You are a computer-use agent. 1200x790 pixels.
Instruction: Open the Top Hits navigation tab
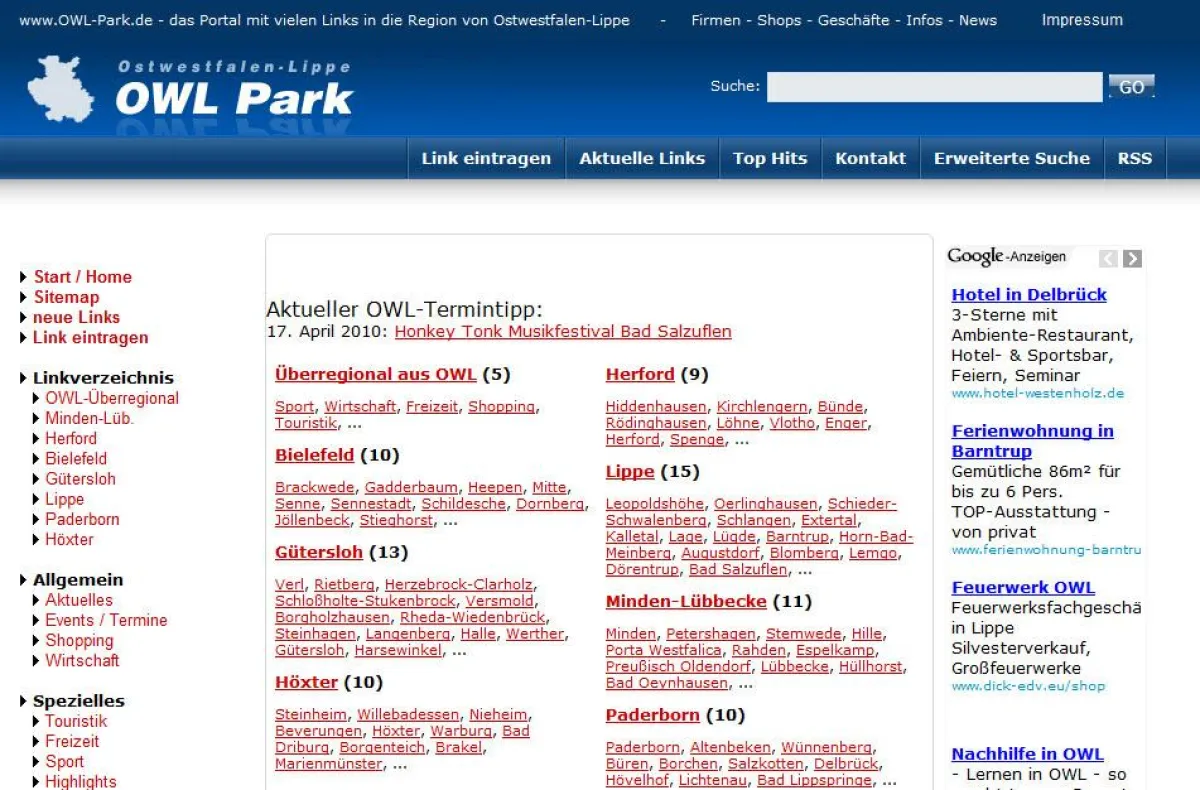tap(769, 158)
